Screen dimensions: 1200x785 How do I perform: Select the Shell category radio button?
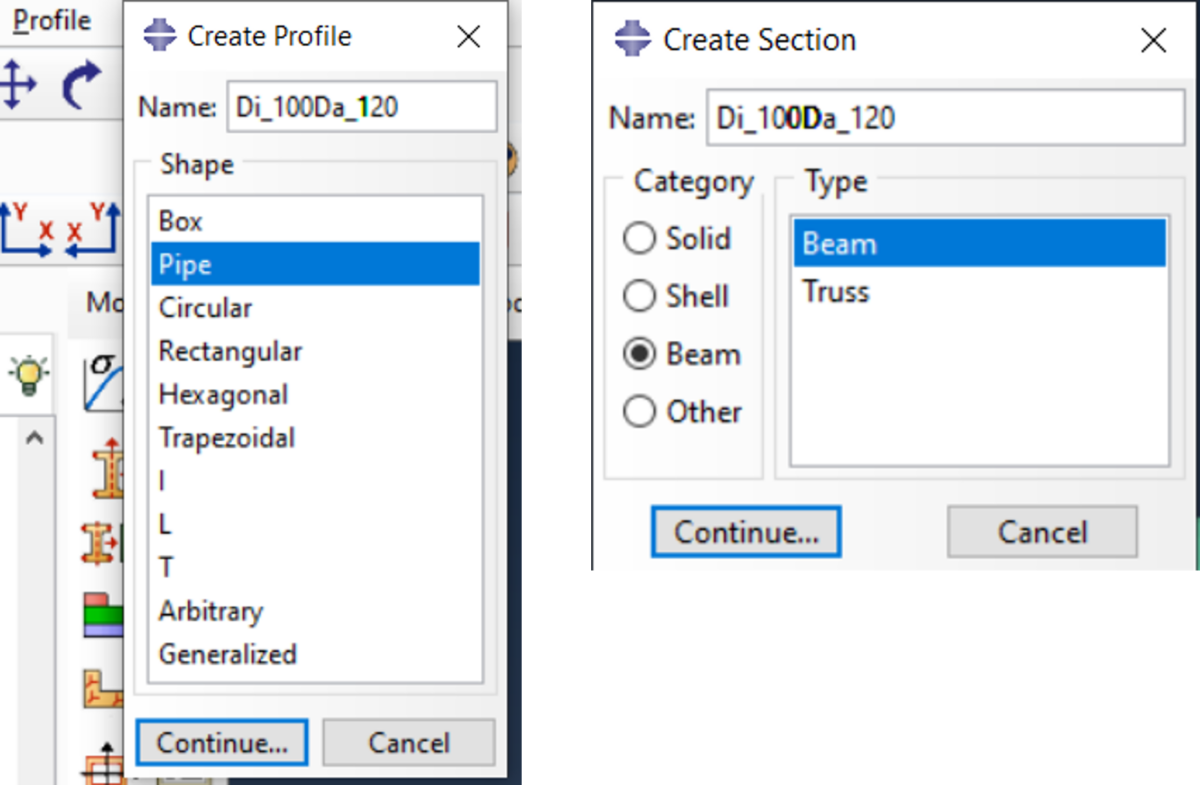point(639,296)
